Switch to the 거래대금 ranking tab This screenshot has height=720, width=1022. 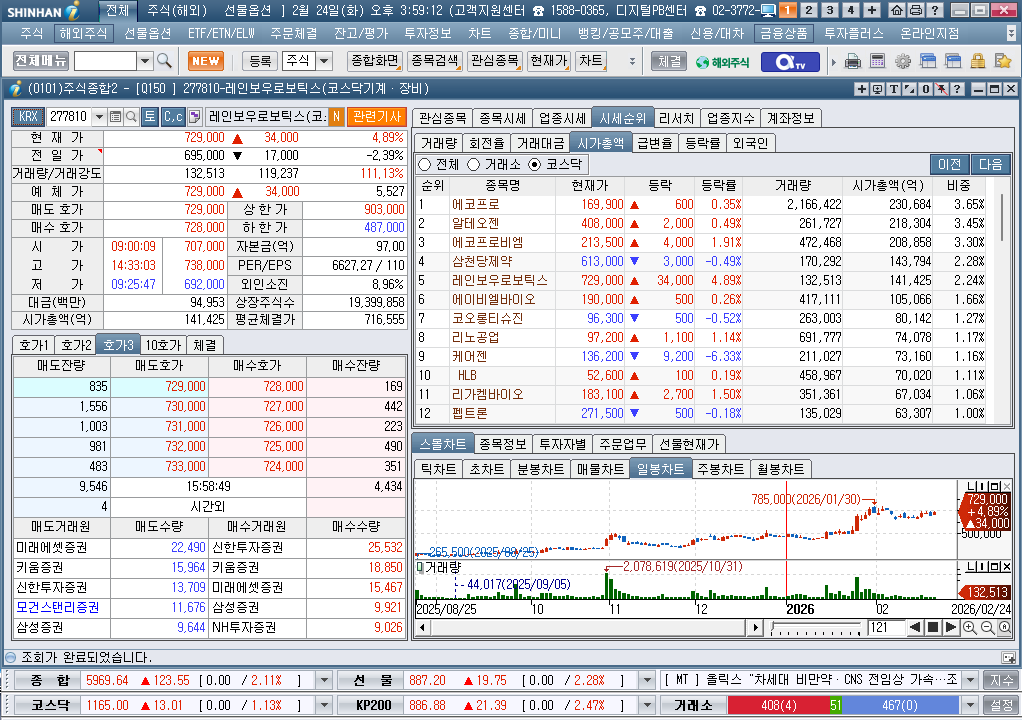point(540,143)
